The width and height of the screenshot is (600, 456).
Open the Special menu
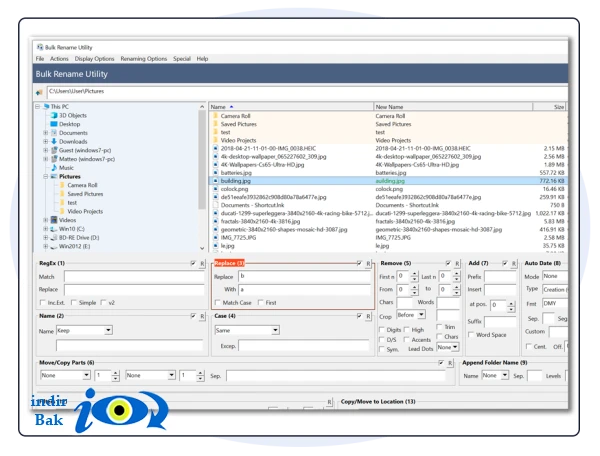[x=182, y=59]
